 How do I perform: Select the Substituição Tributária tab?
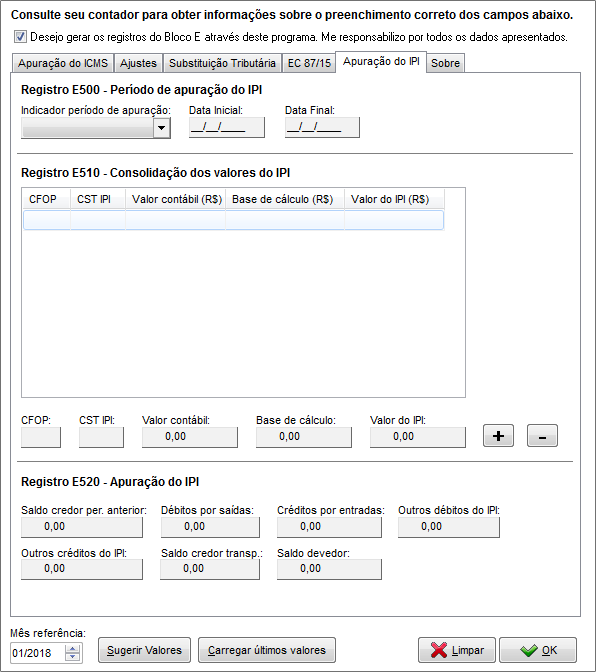[222, 63]
